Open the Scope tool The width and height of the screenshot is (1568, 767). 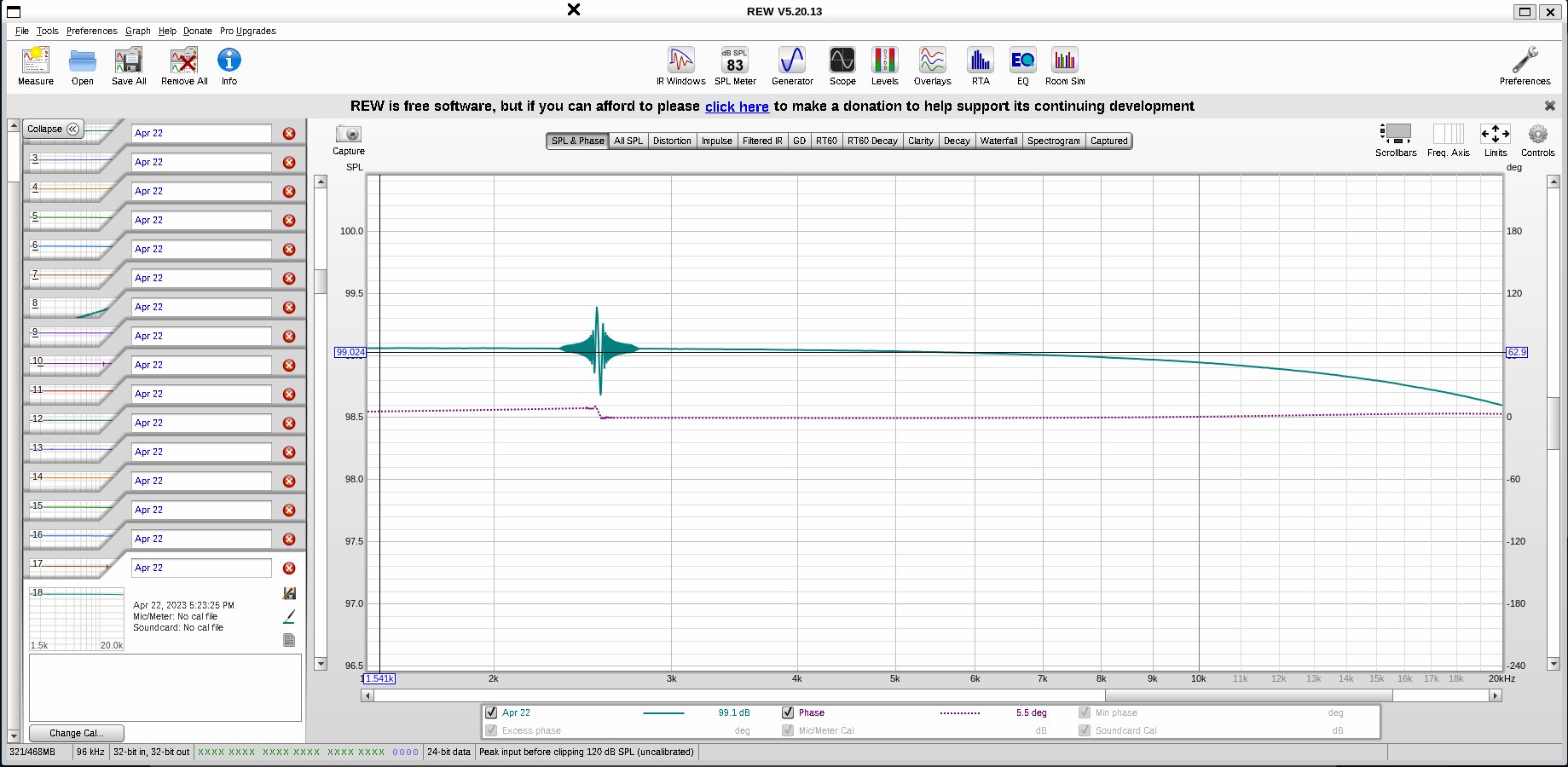(842, 66)
